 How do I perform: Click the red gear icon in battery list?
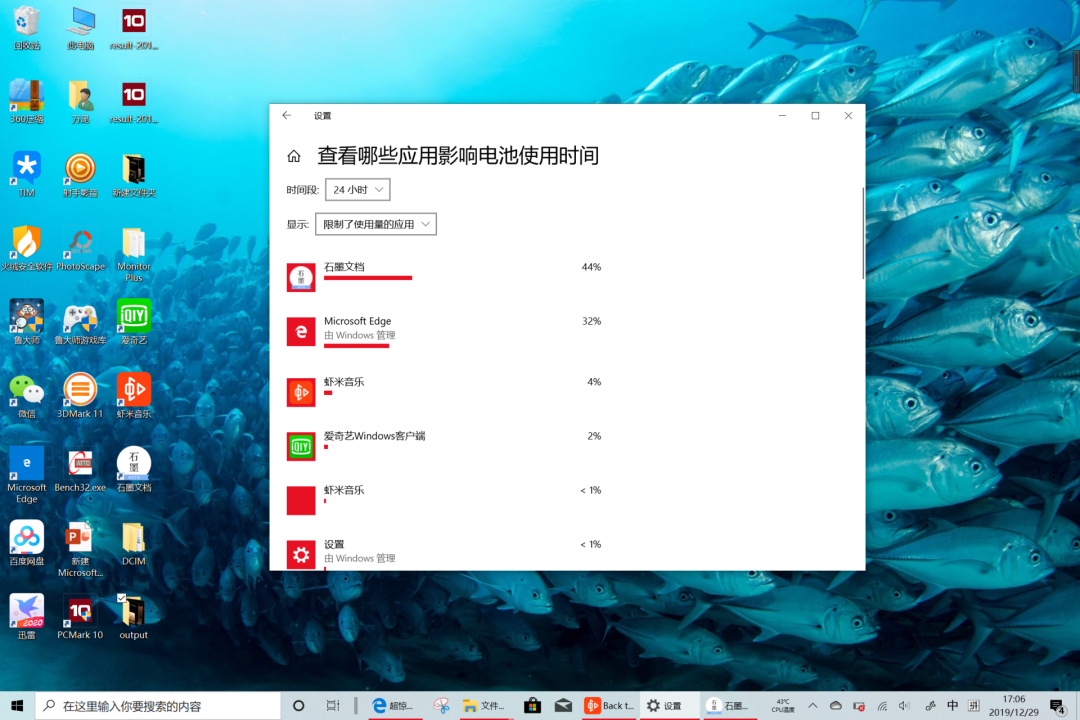pos(301,555)
